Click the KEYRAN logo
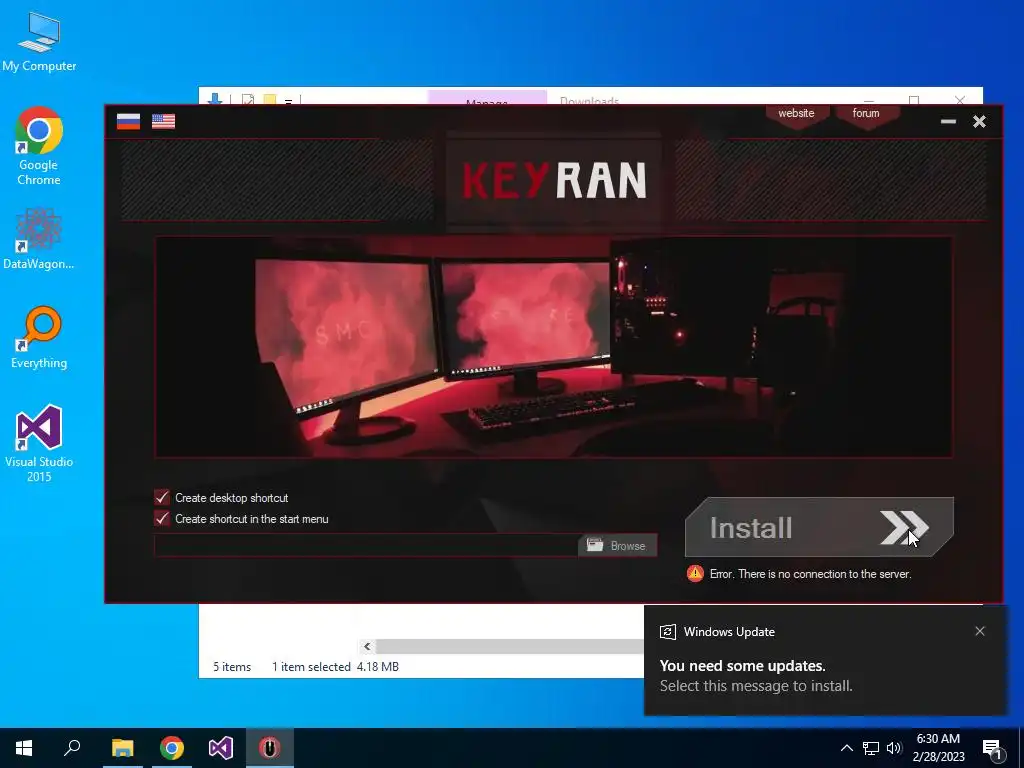This screenshot has height=768, width=1024. point(554,180)
